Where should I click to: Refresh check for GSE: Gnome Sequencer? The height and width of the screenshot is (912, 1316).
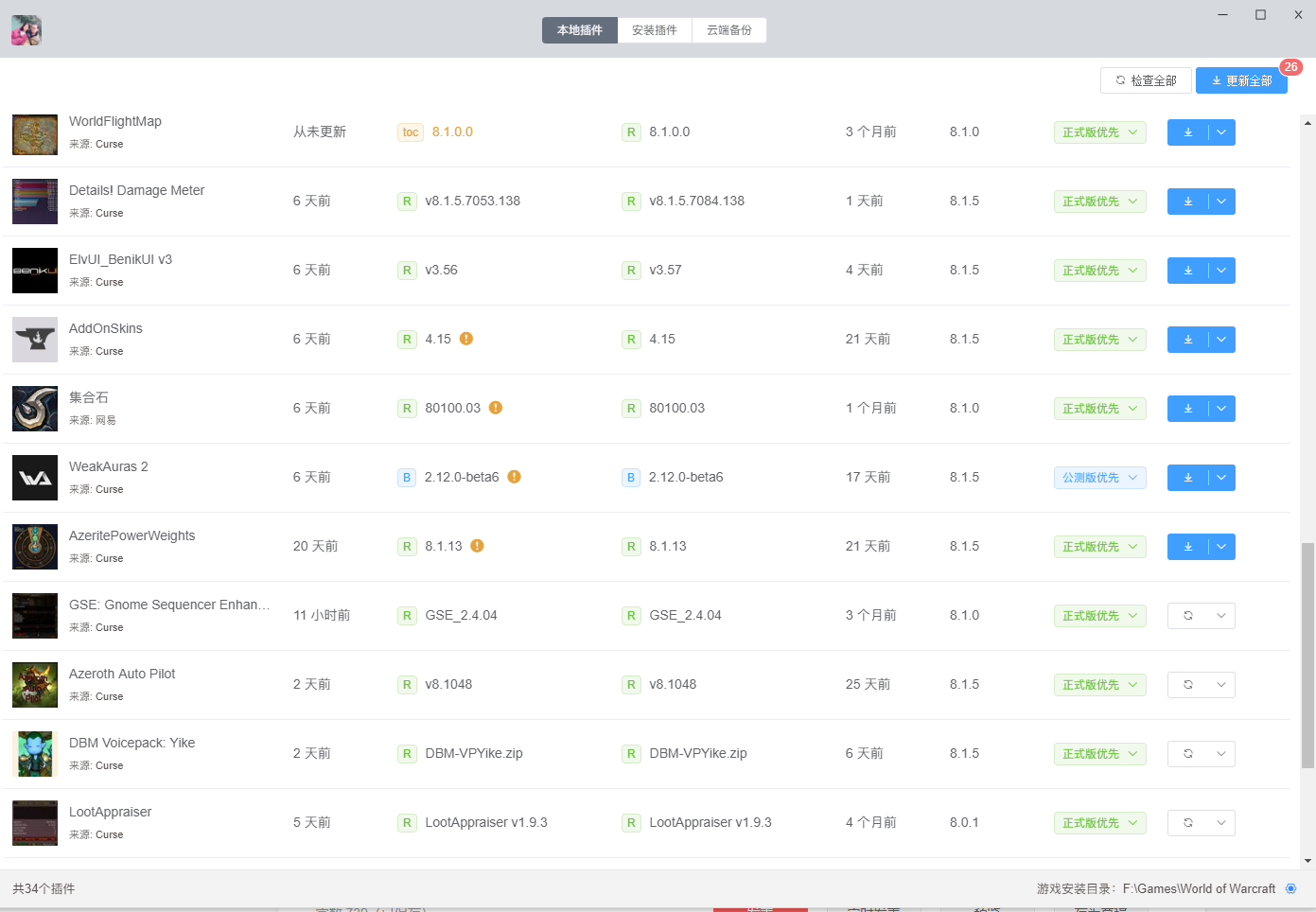(1187, 616)
